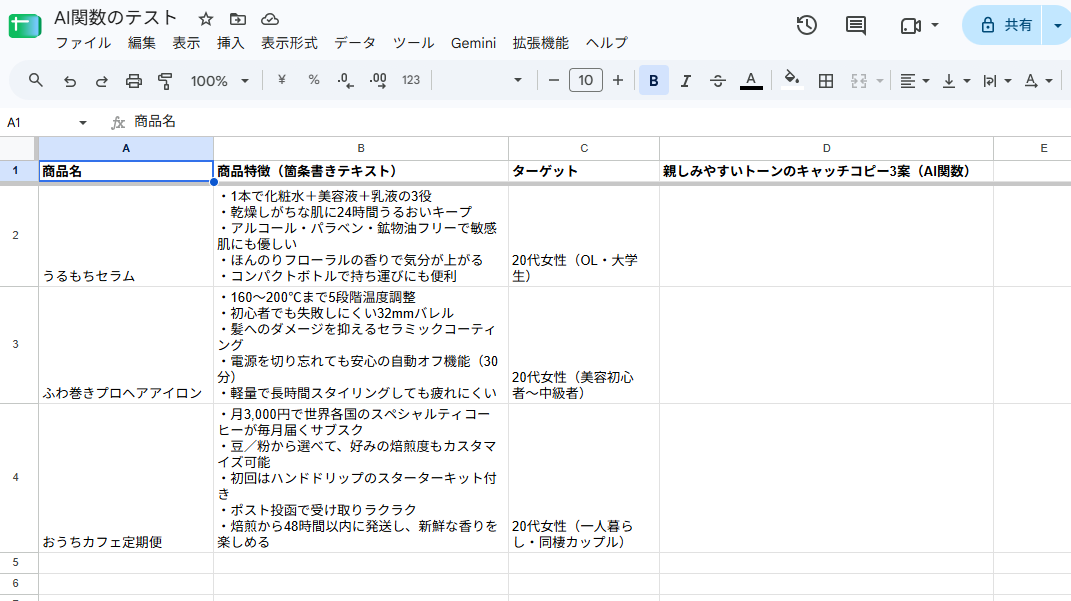Open version history clock icon
The image size is (1071, 601).
(x=807, y=25)
